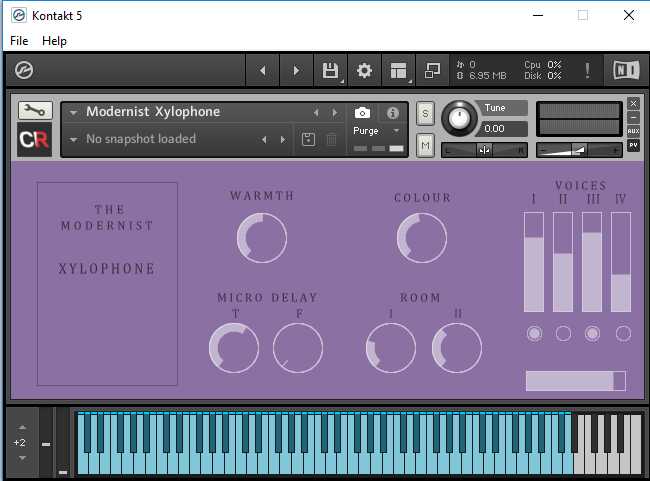Image resolution: width=650 pixels, height=481 pixels.
Task: Click the NI logo in the toolbar
Action: [626, 70]
